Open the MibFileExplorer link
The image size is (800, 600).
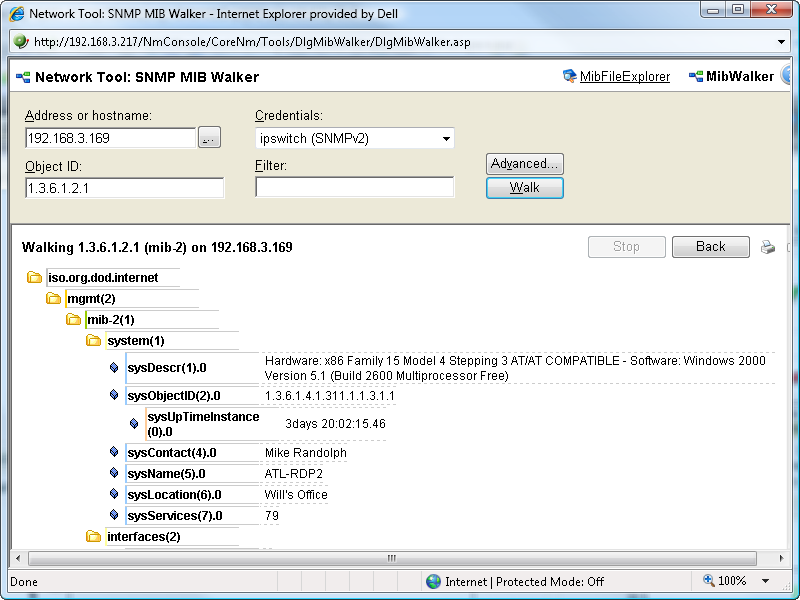(625, 77)
